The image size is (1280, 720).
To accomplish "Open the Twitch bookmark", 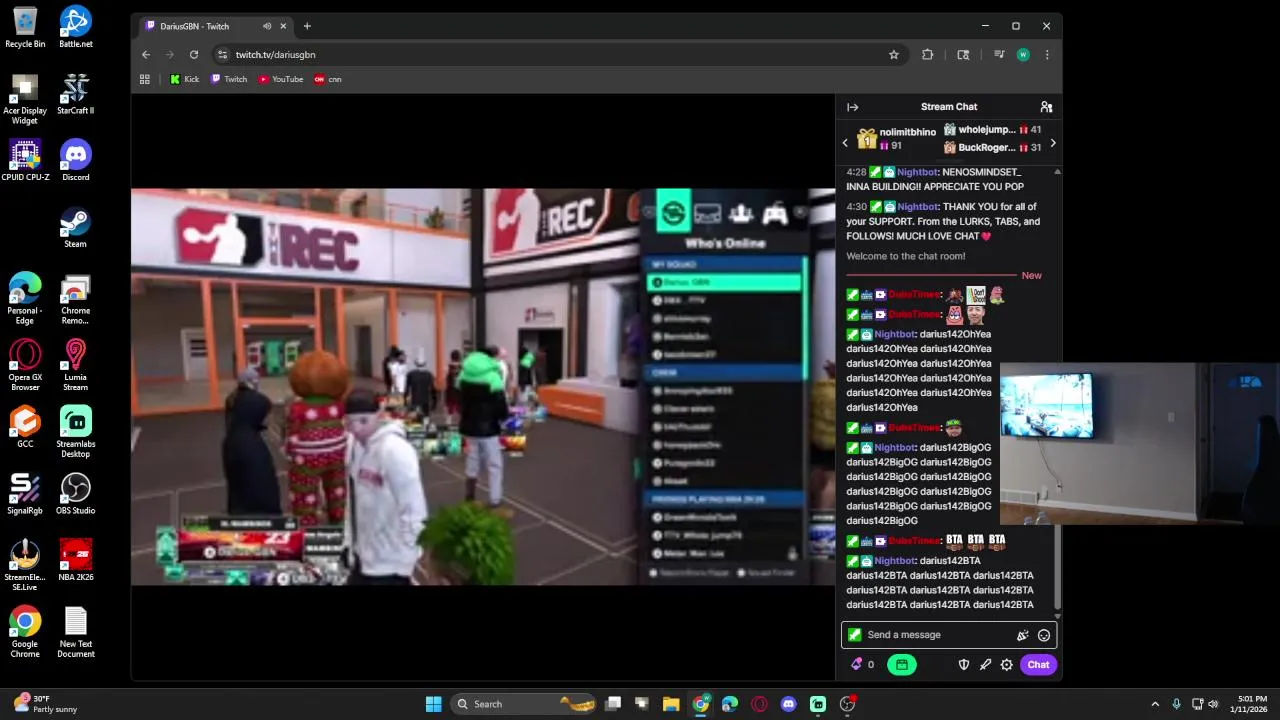I will pos(229,79).
